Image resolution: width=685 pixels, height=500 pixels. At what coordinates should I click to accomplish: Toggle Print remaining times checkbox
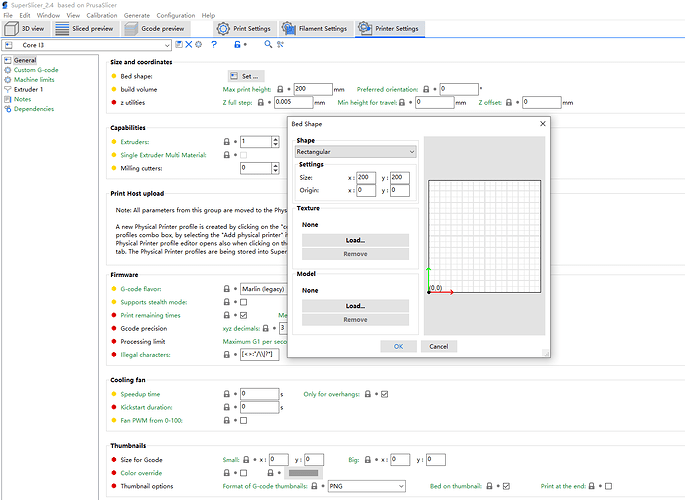tap(243, 315)
